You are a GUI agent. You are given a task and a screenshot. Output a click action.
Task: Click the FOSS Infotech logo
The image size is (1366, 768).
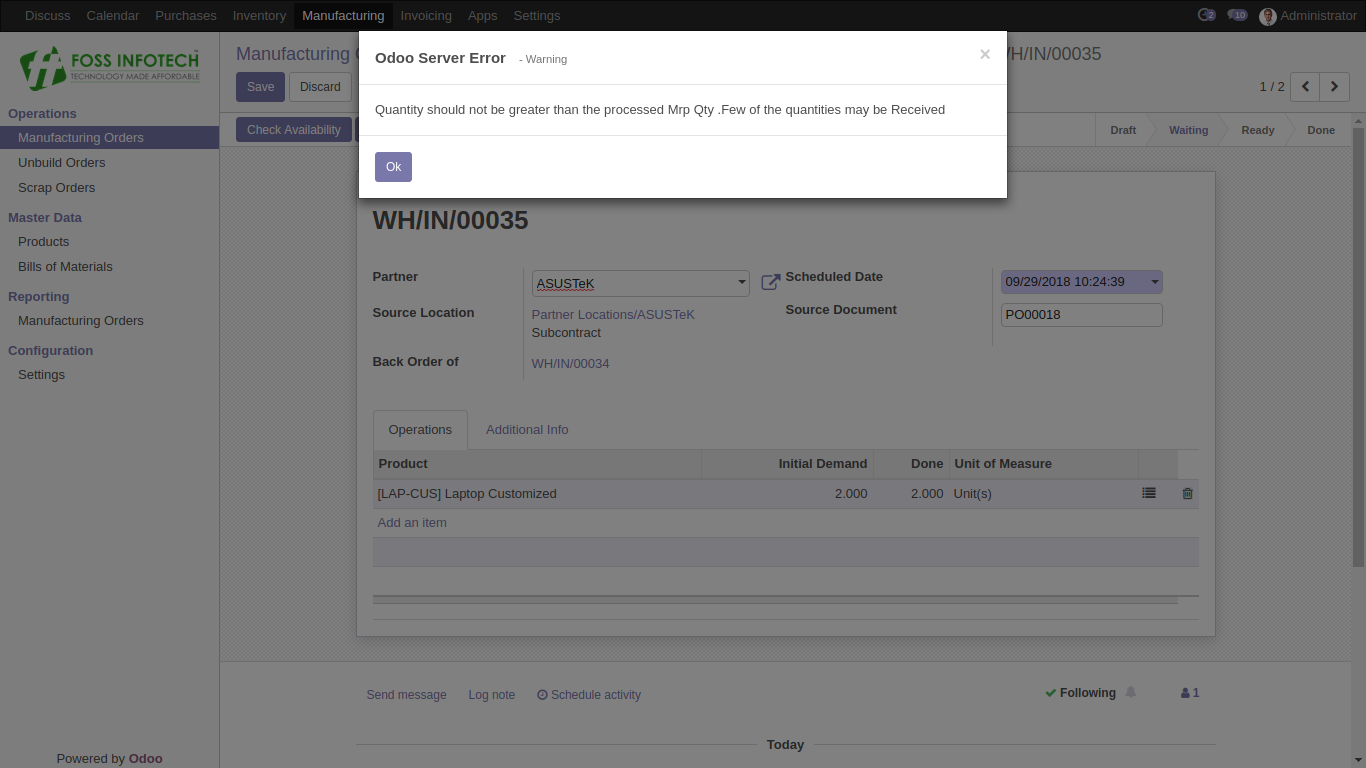pyautogui.click(x=110, y=68)
